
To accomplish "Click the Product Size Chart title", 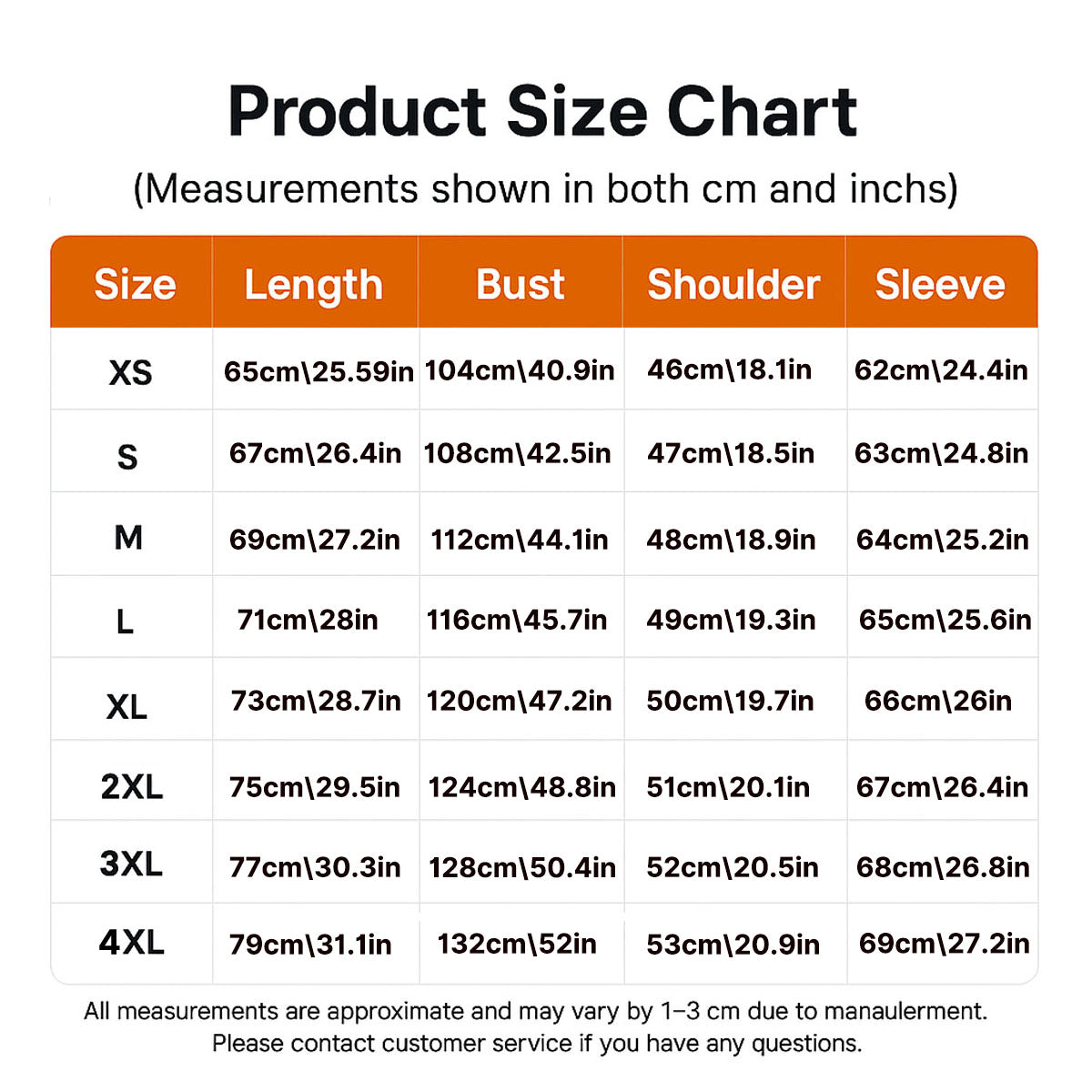I will point(542,112).
